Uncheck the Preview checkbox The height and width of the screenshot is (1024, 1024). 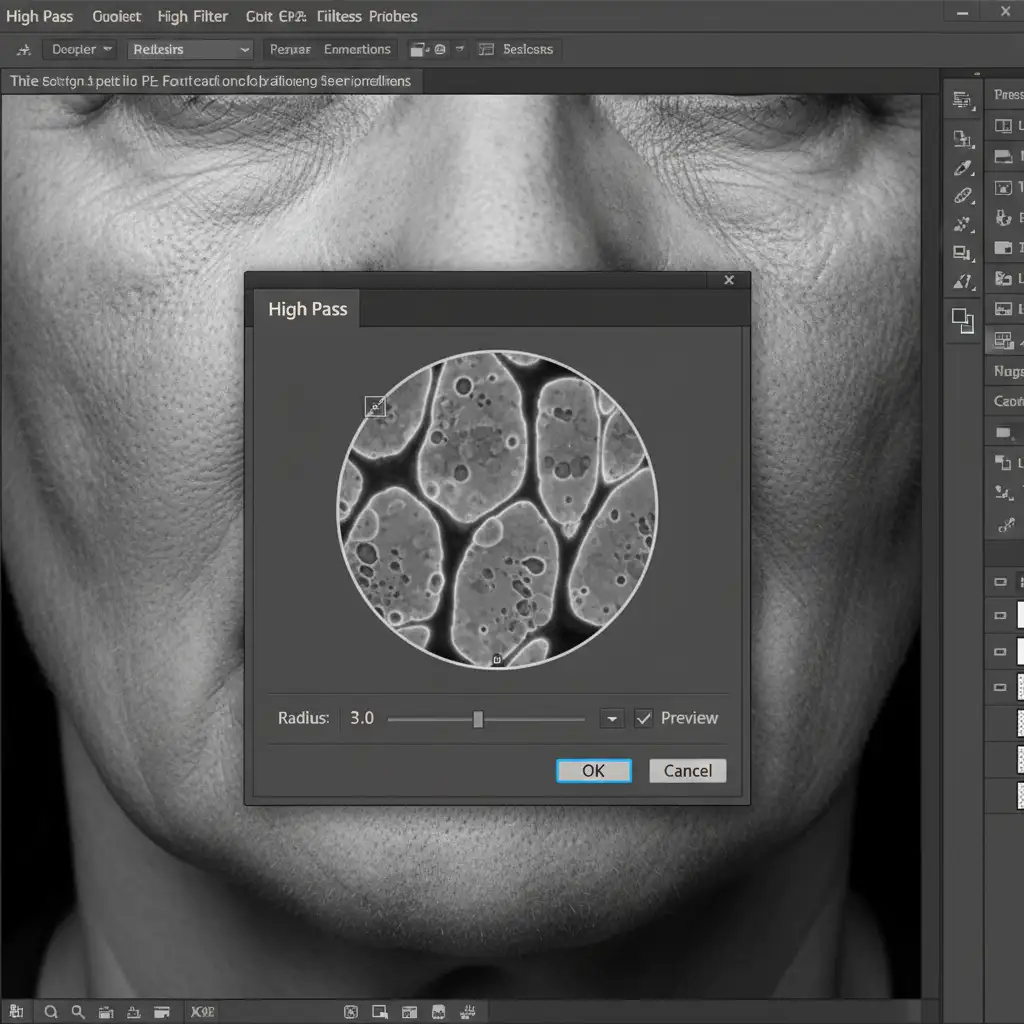pyautogui.click(x=644, y=718)
